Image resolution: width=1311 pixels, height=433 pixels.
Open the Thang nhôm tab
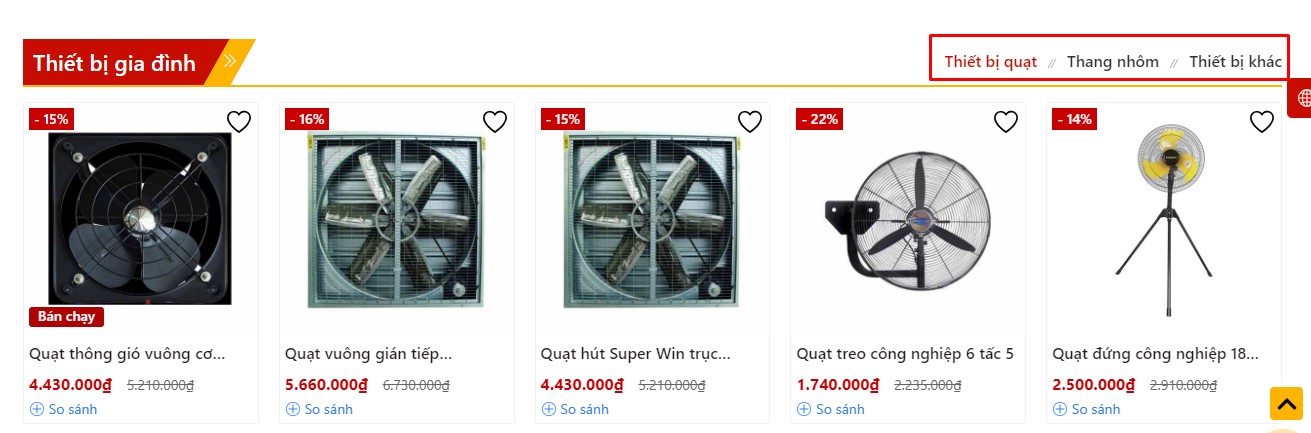1112,62
